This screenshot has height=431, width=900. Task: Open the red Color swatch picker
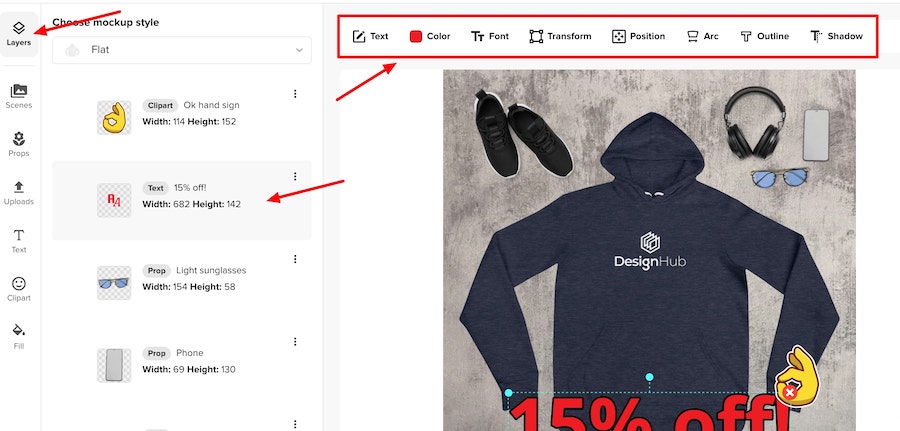point(430,36)
